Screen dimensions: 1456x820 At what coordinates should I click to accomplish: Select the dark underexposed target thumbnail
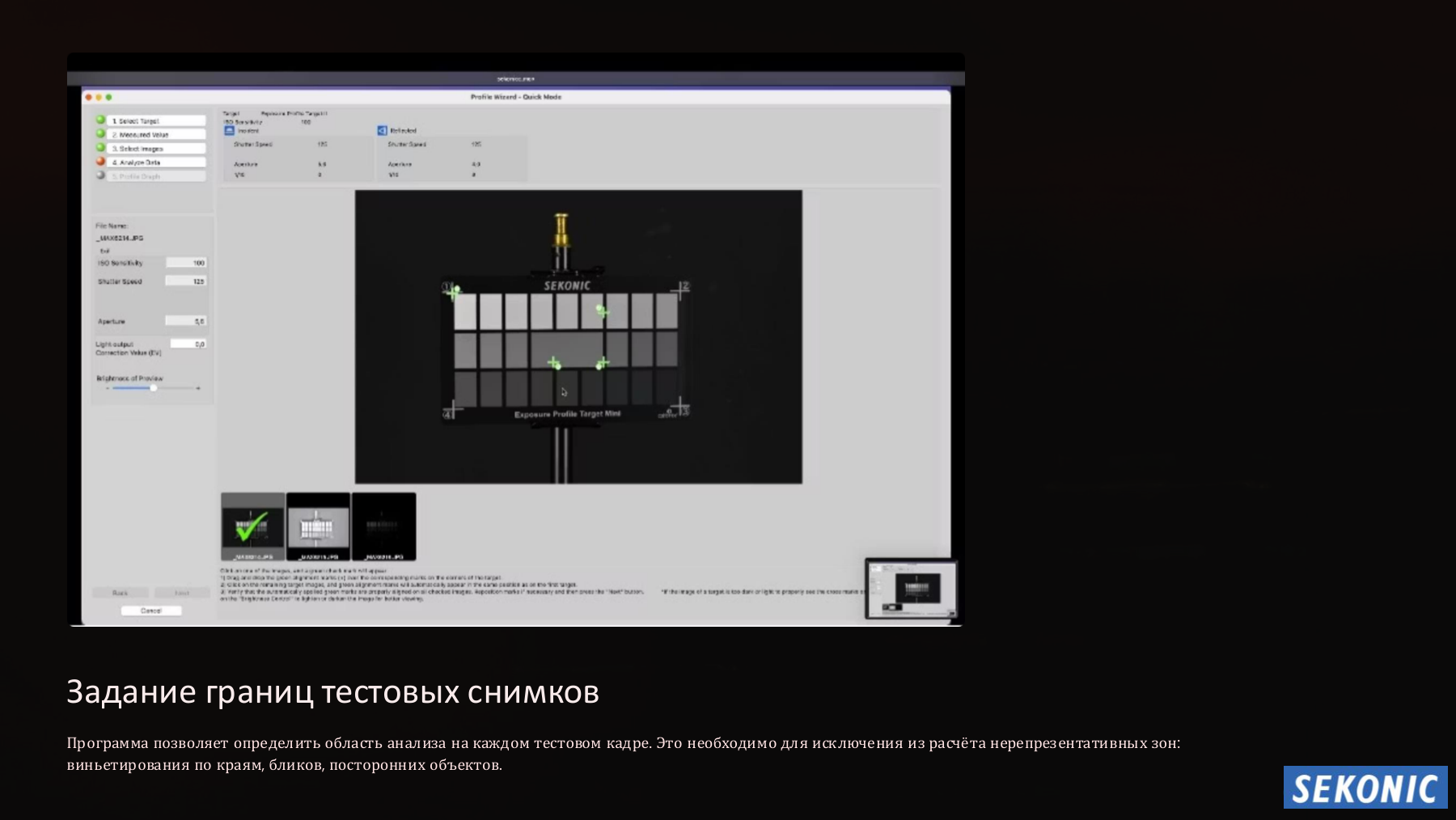[384, 526]
